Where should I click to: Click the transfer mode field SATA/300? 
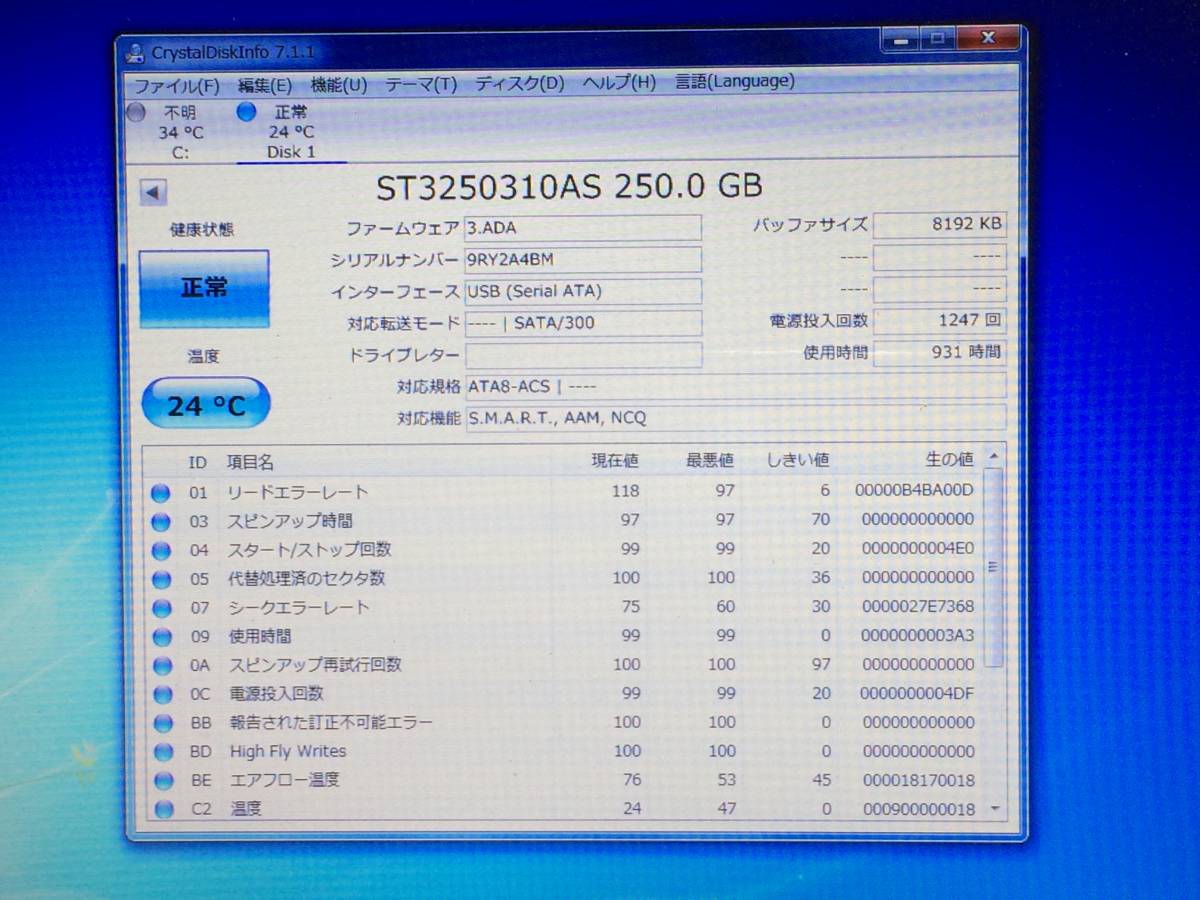583,323
